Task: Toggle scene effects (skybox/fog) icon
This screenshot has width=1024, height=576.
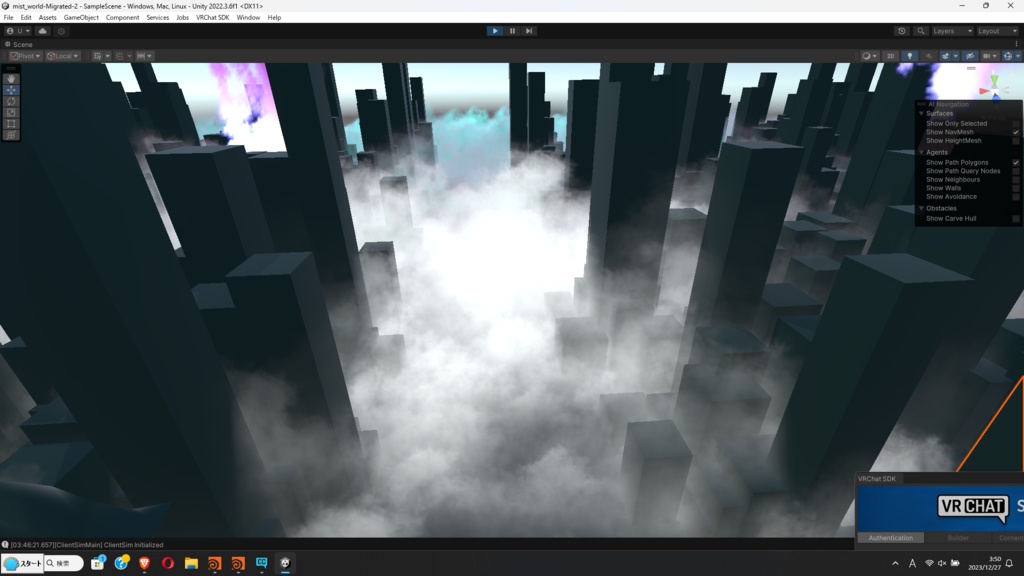Action: point(945,56)
